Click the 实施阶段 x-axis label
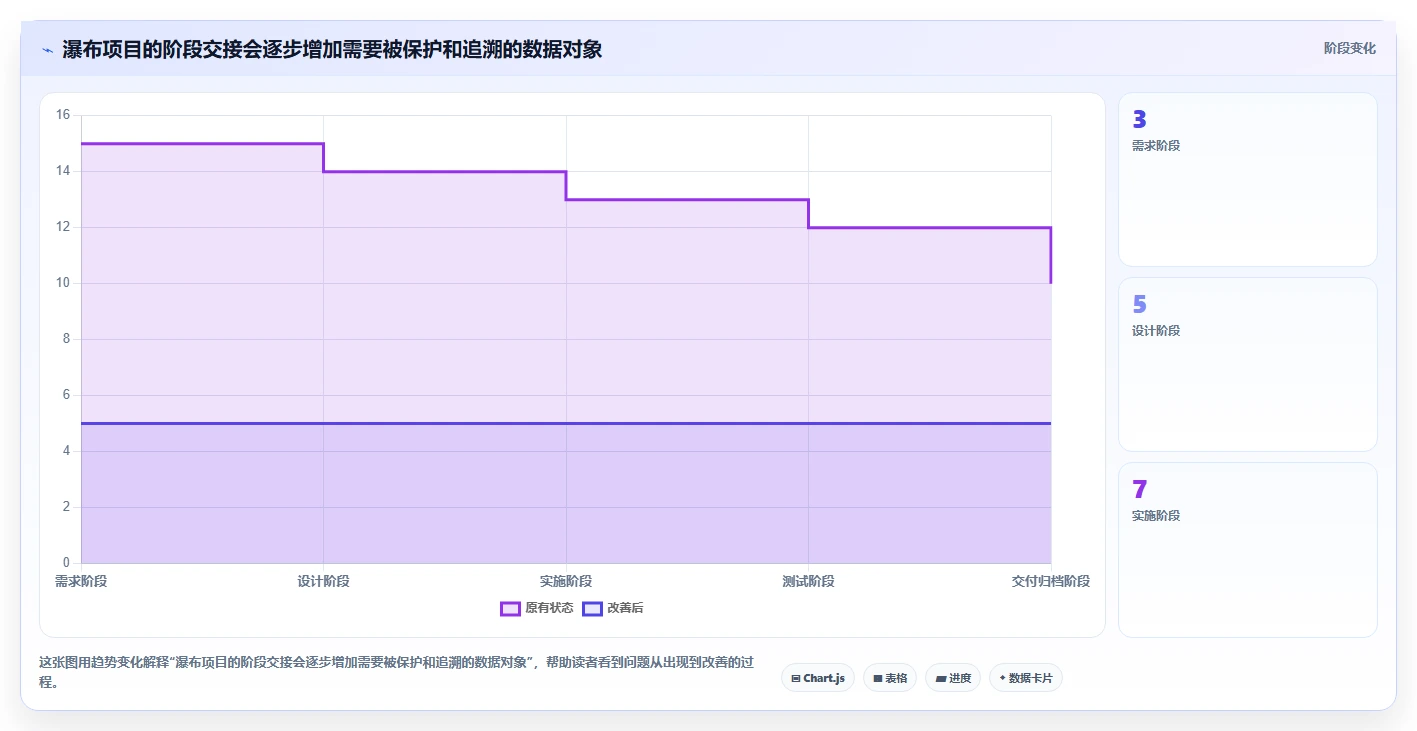 pyautogui.click(x=566, y=581)
